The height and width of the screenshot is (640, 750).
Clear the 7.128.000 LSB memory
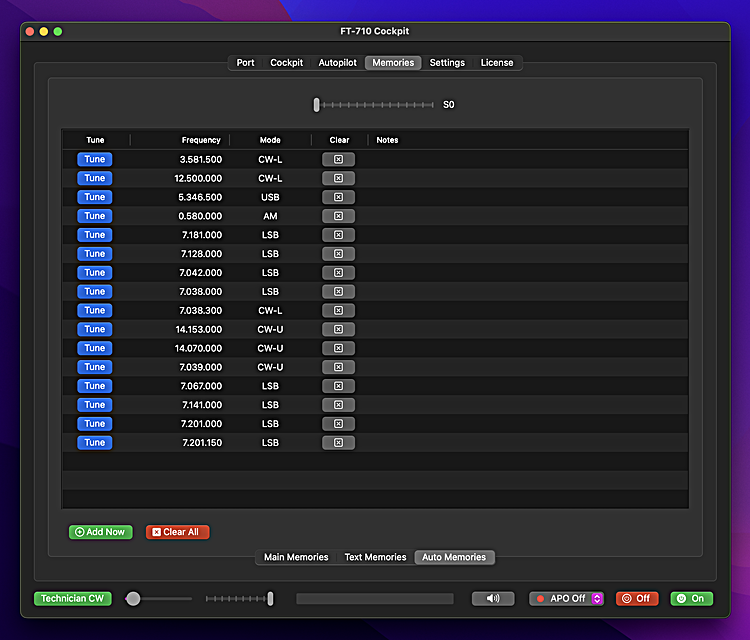(338, 254)
